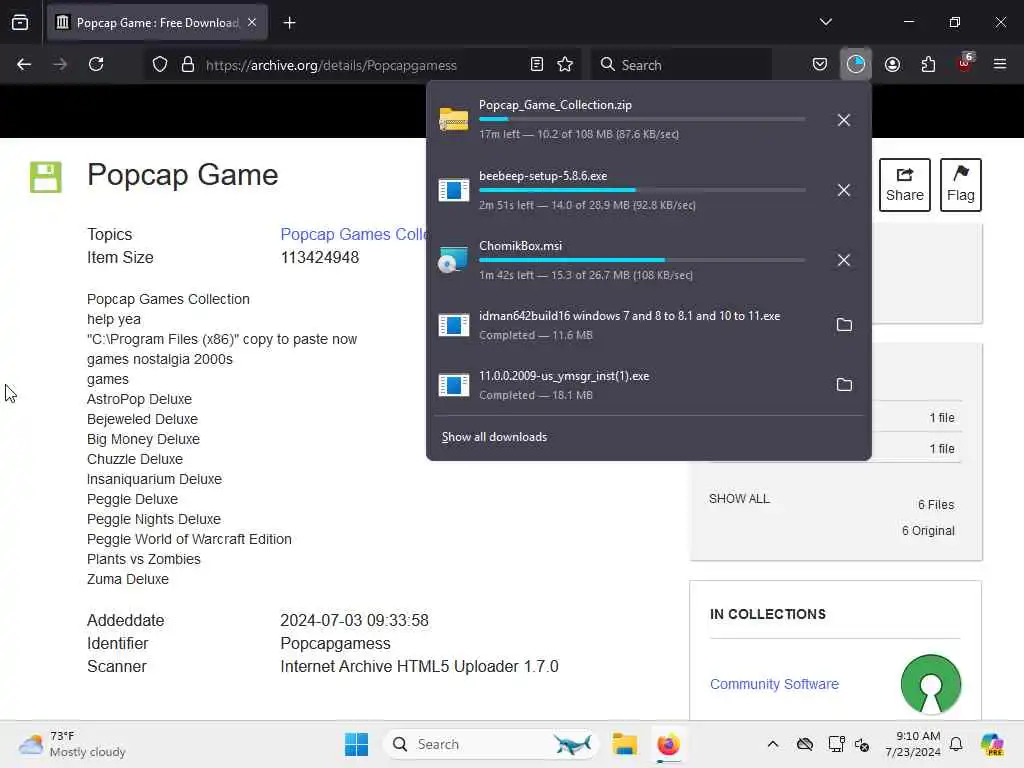Screen dimensions: 1024x768
Task: Click beebeep-setup-5.8.6.exe download entry
Action: click(627, 190)
